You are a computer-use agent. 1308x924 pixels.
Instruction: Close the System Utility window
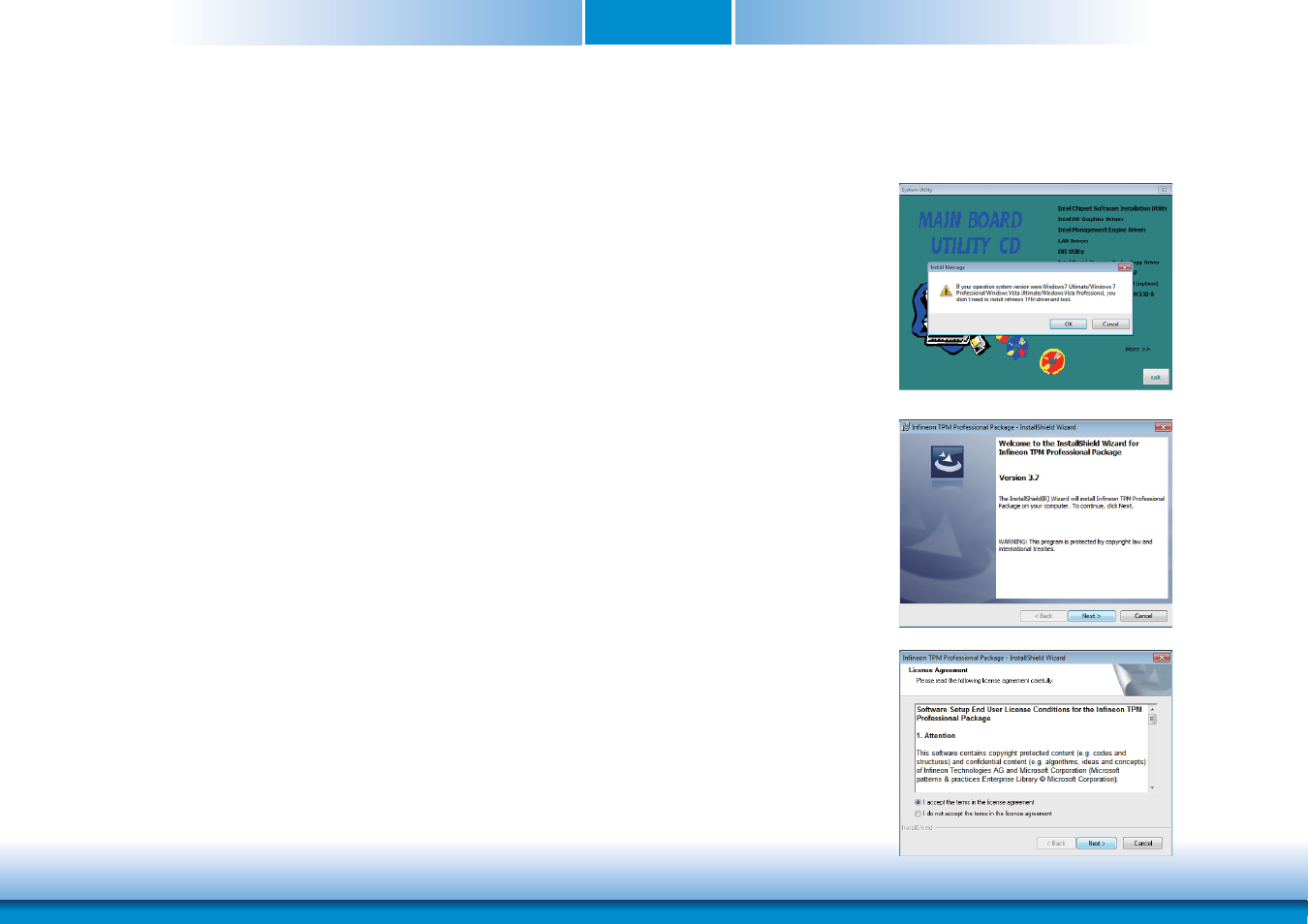1165,190
